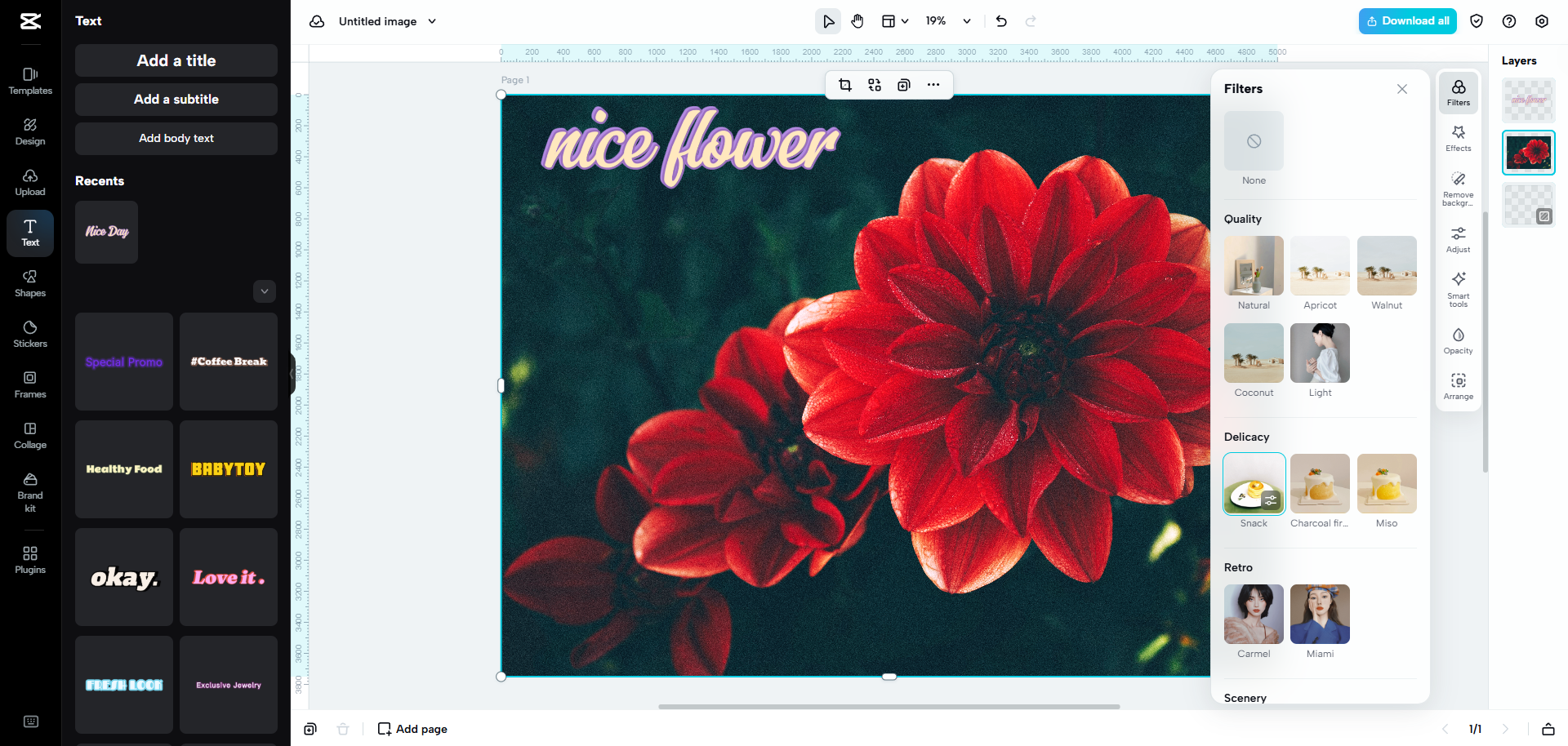1568x746 pixels.
Task: Crop the selected flower image
Action: [845, 84]
